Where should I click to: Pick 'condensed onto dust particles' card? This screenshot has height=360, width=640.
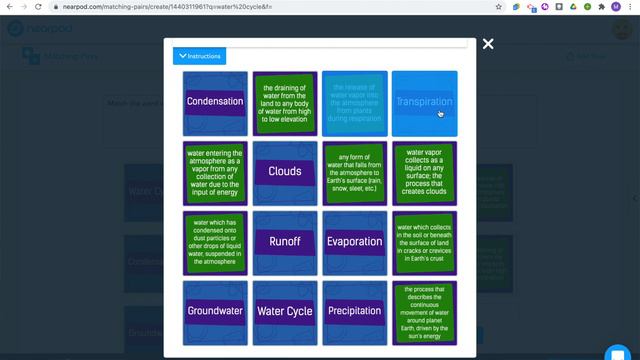[215, 243]
